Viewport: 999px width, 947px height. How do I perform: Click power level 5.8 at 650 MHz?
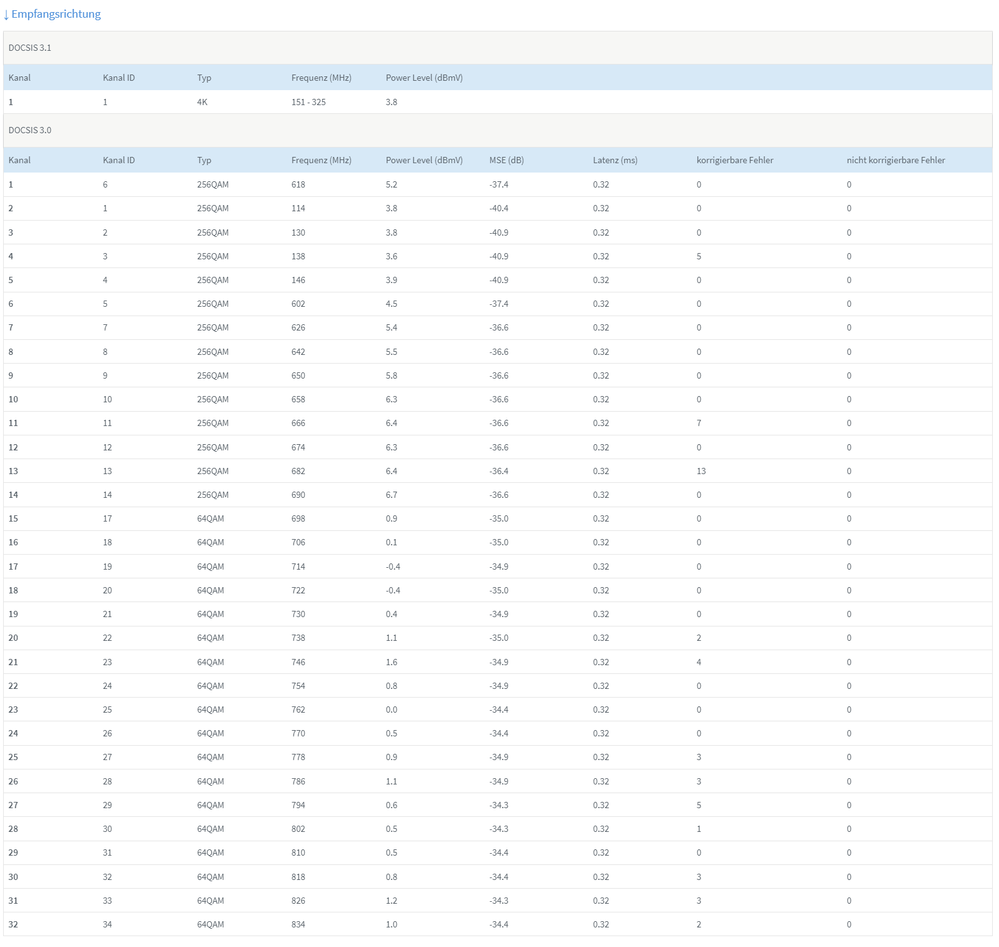coord(391,375)
